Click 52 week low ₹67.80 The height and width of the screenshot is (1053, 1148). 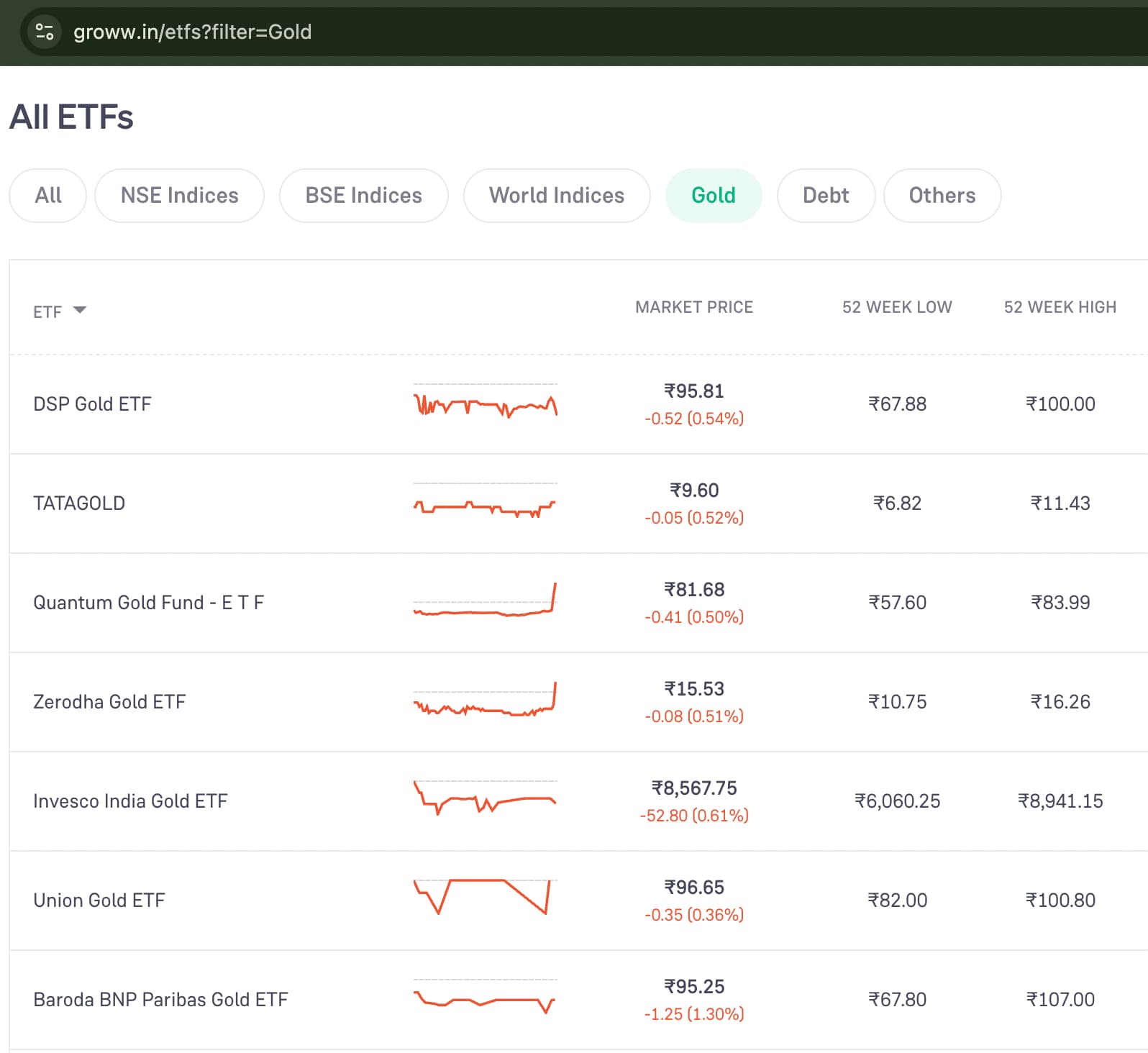coord(897,1000)
